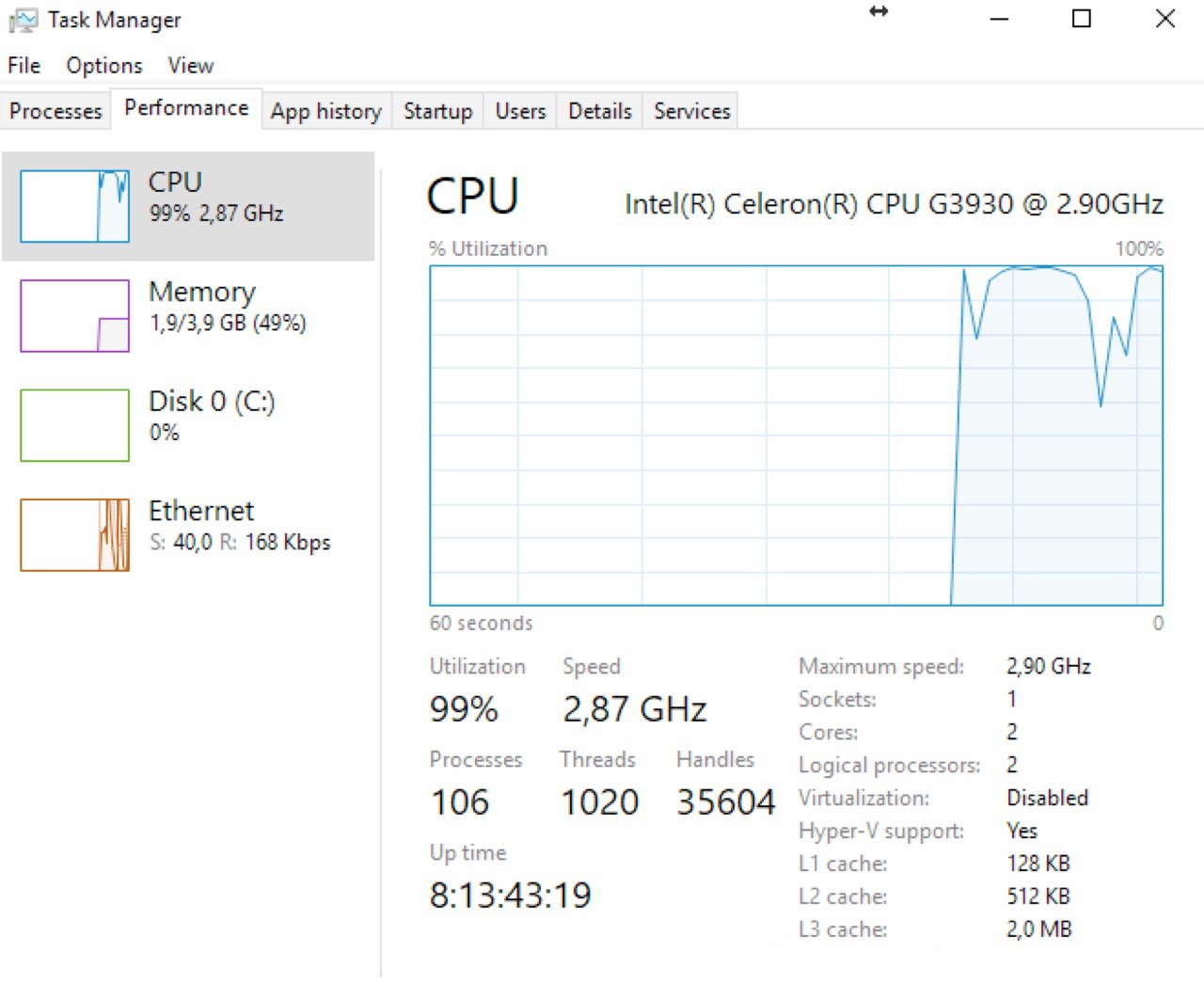Click the Memory label in sidebar
This screenshot has width=1204, height=999.
click(x=202, y=292)
